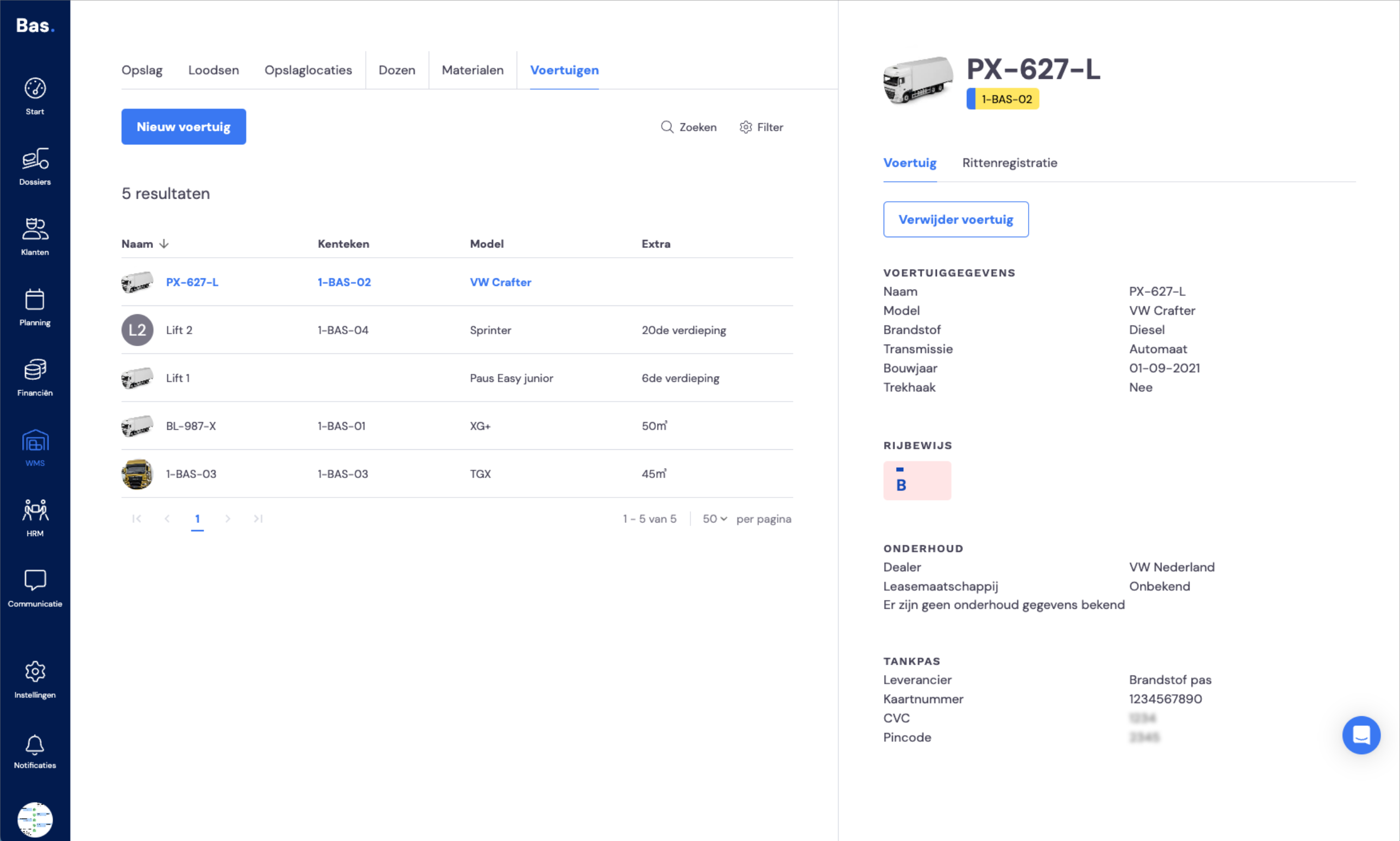Open Dossiers in the sidebar
1400x841 pixels.
coord(35,159)
